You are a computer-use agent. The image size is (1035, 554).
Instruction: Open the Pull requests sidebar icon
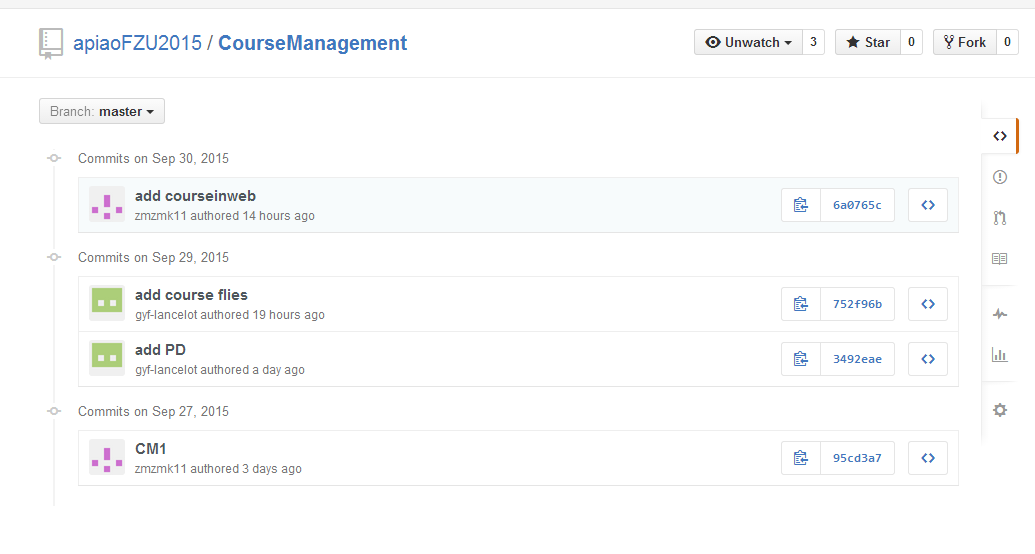1000,218
